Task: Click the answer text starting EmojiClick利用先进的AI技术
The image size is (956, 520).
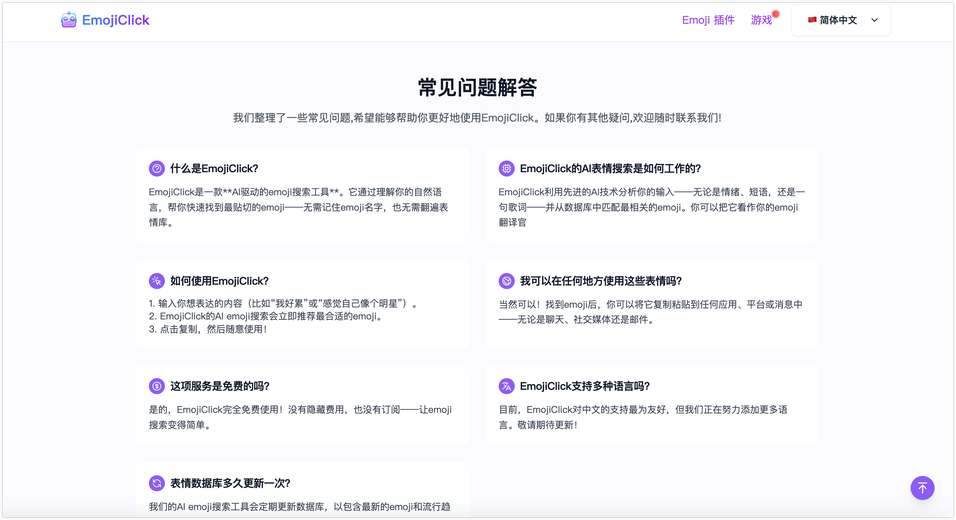Action: (x=652, y=207)
